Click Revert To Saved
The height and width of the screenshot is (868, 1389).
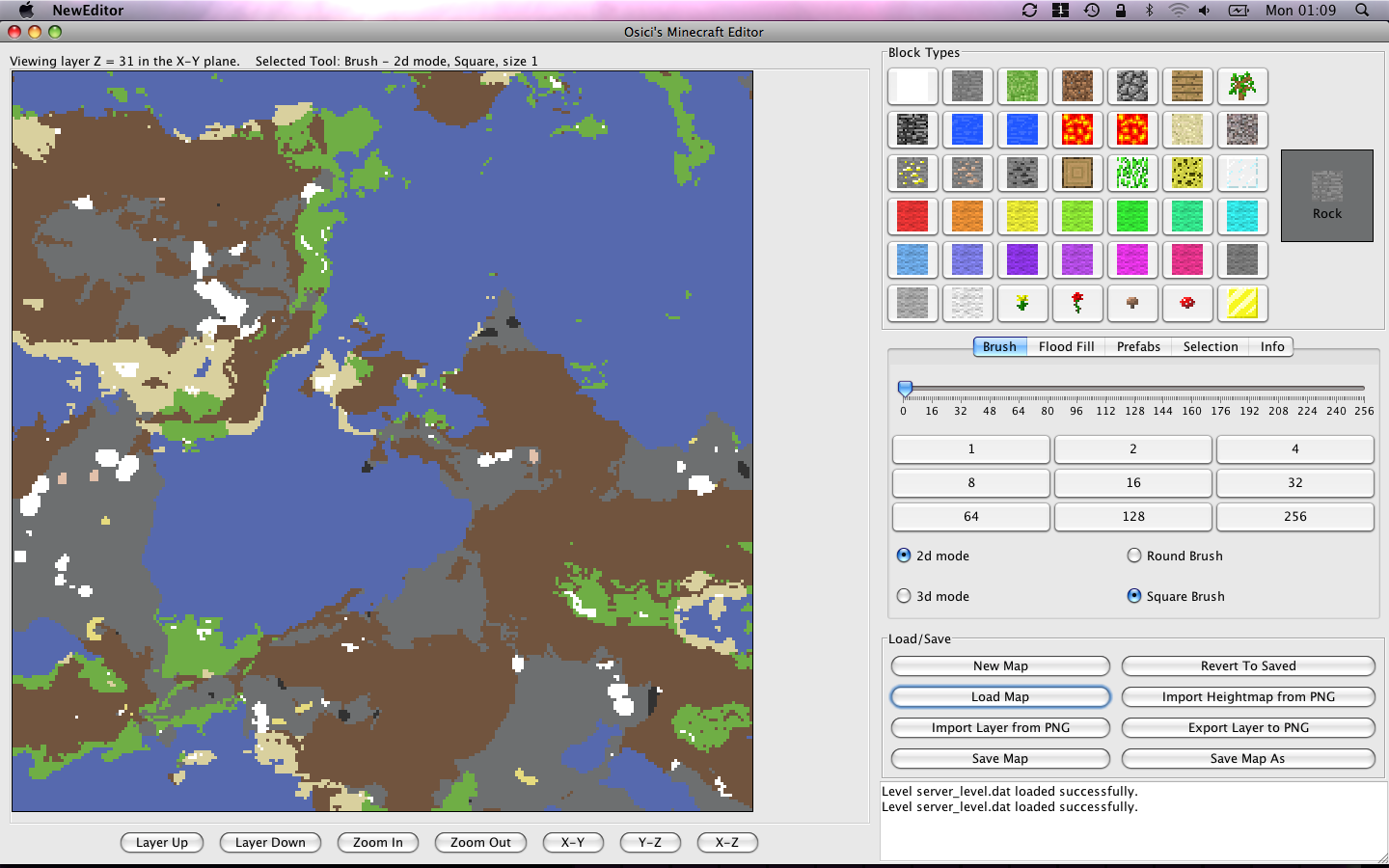click(1248, 665)
